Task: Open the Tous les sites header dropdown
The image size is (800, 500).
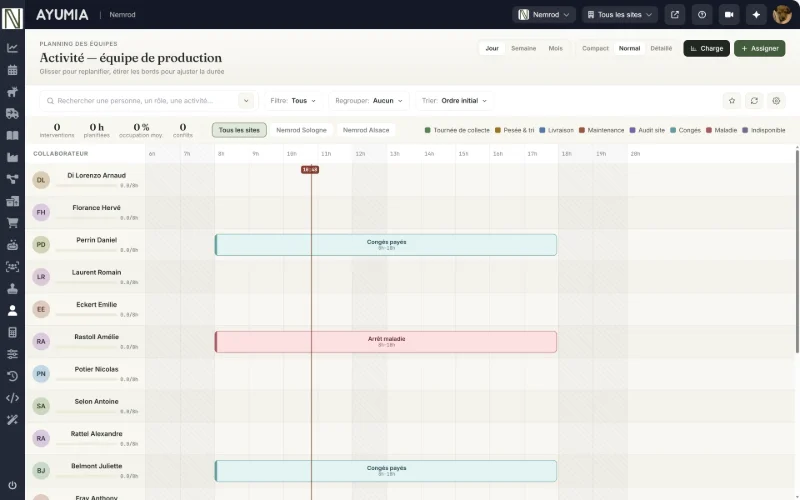Action: click(x=620, y=15)
